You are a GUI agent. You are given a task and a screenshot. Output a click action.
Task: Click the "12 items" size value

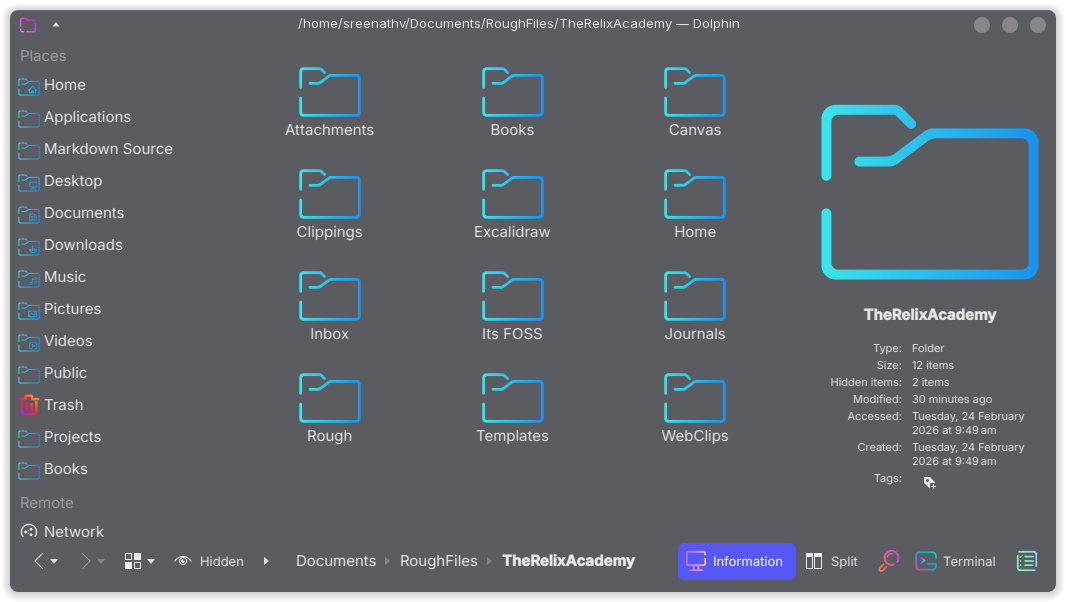point(933,365)
